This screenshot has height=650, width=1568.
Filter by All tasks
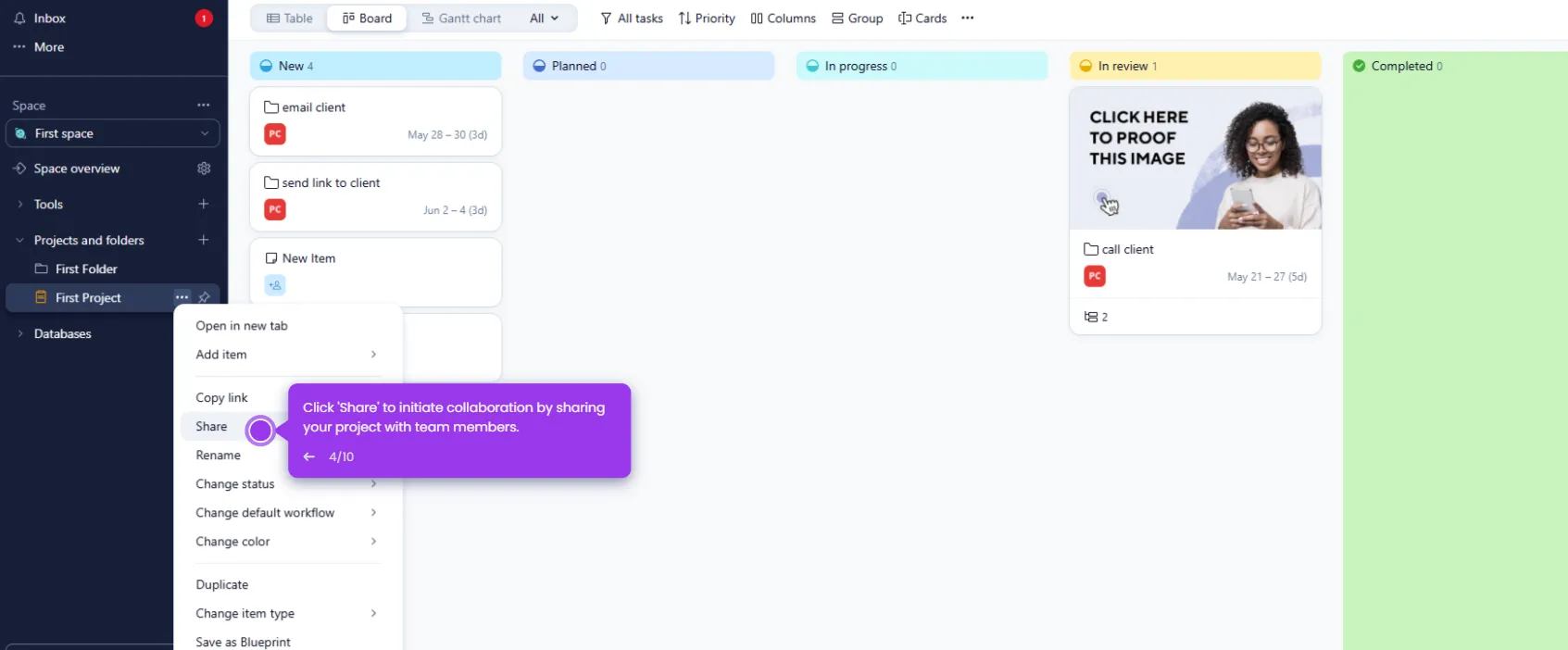(x=632, y=18)
